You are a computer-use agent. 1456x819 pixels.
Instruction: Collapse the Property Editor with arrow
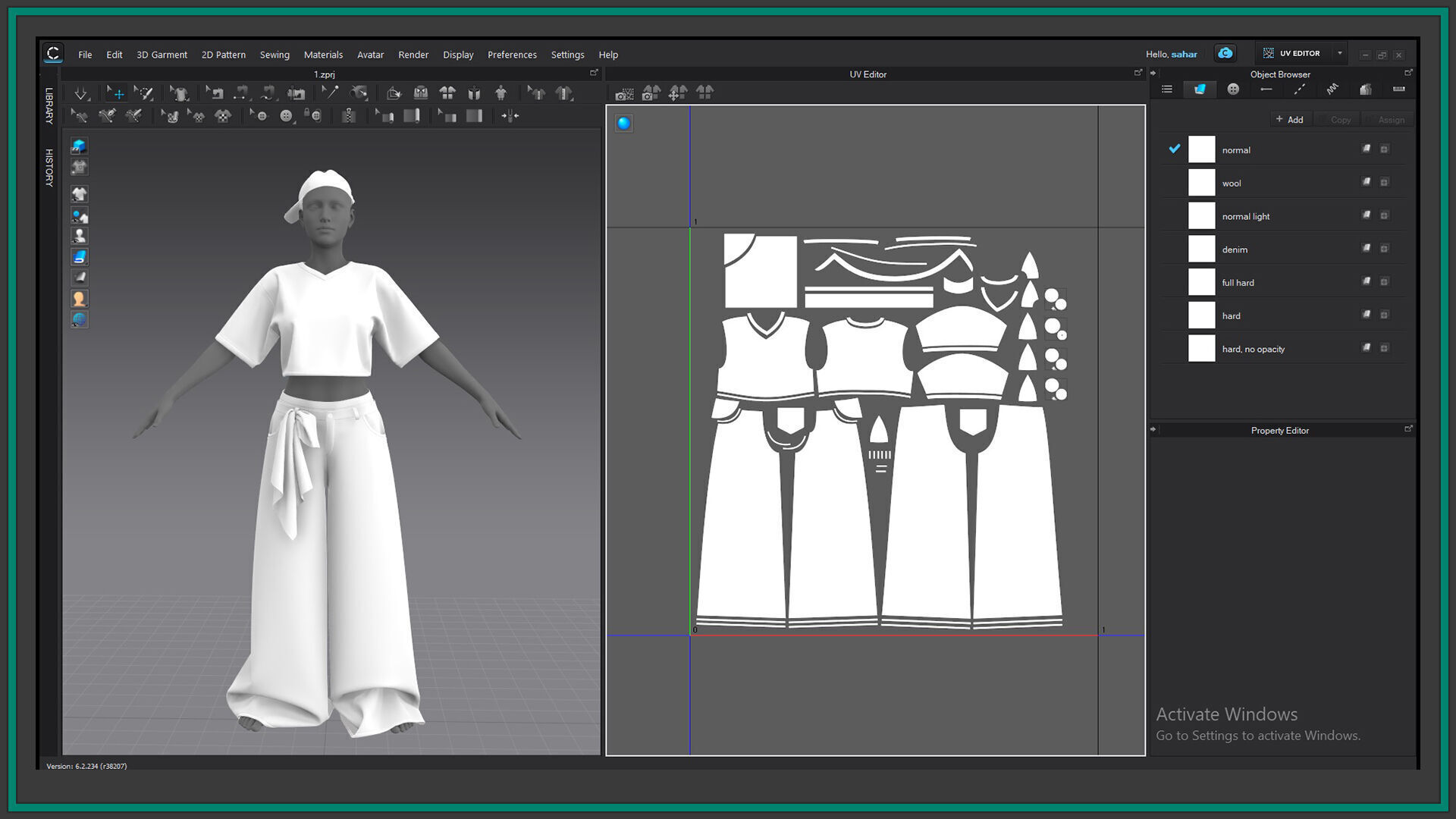(1153, 429)
